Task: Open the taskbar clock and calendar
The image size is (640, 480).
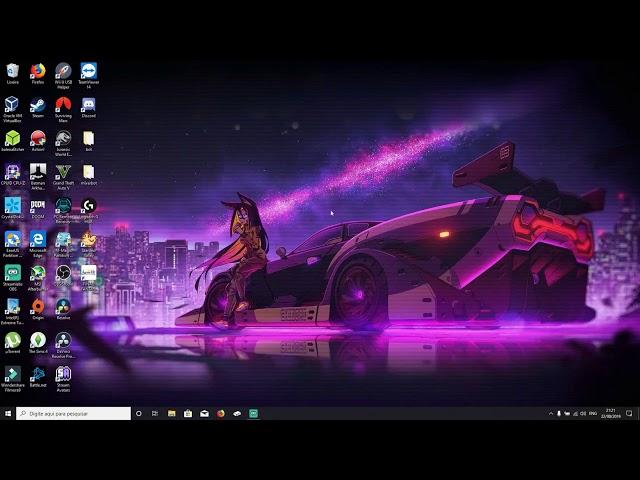Action: [x=611, y=413]
